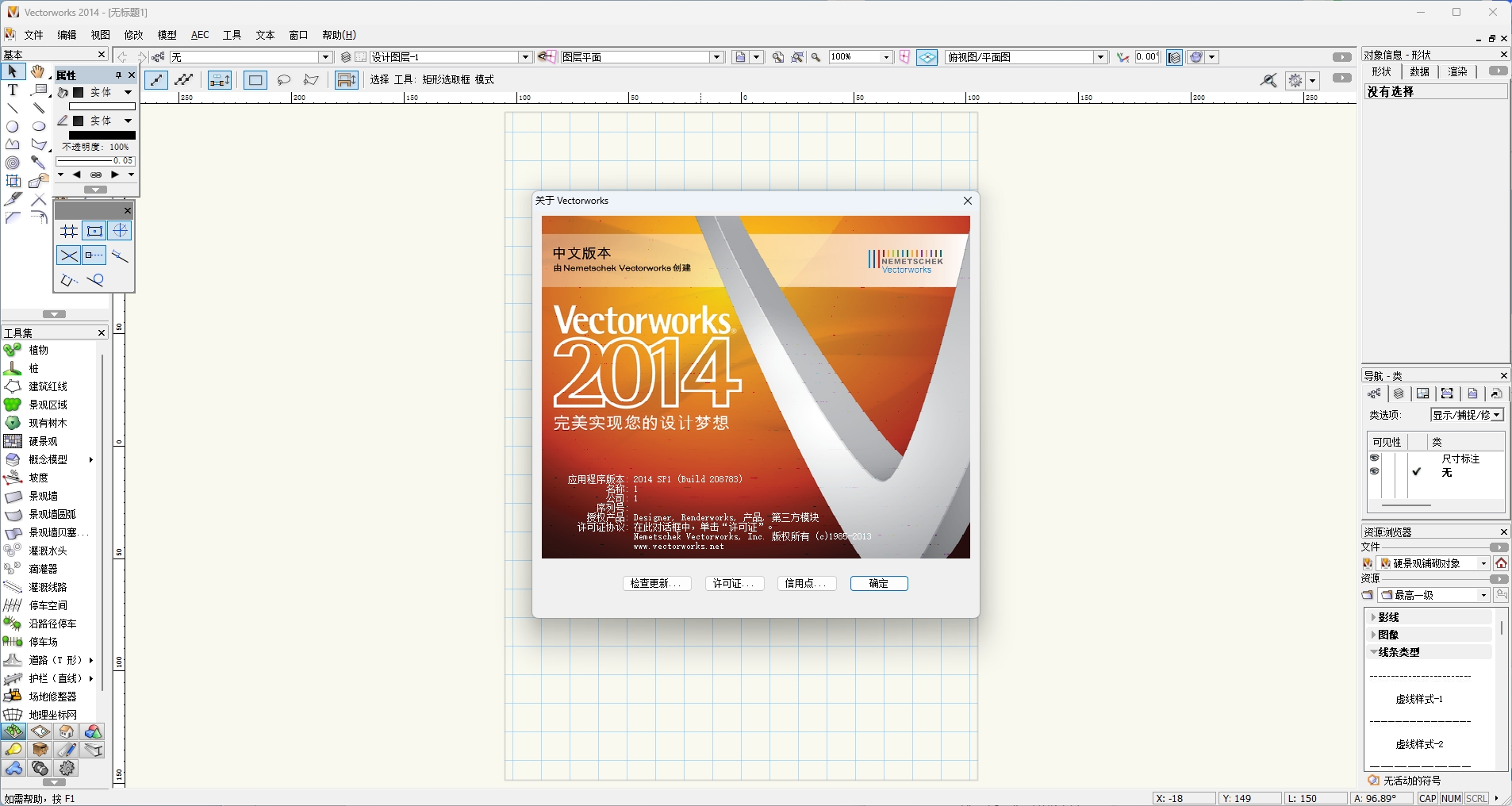Enable snap to grid in snapping palette
This screenshot has height=806, width=1512.
coord(67,230)
